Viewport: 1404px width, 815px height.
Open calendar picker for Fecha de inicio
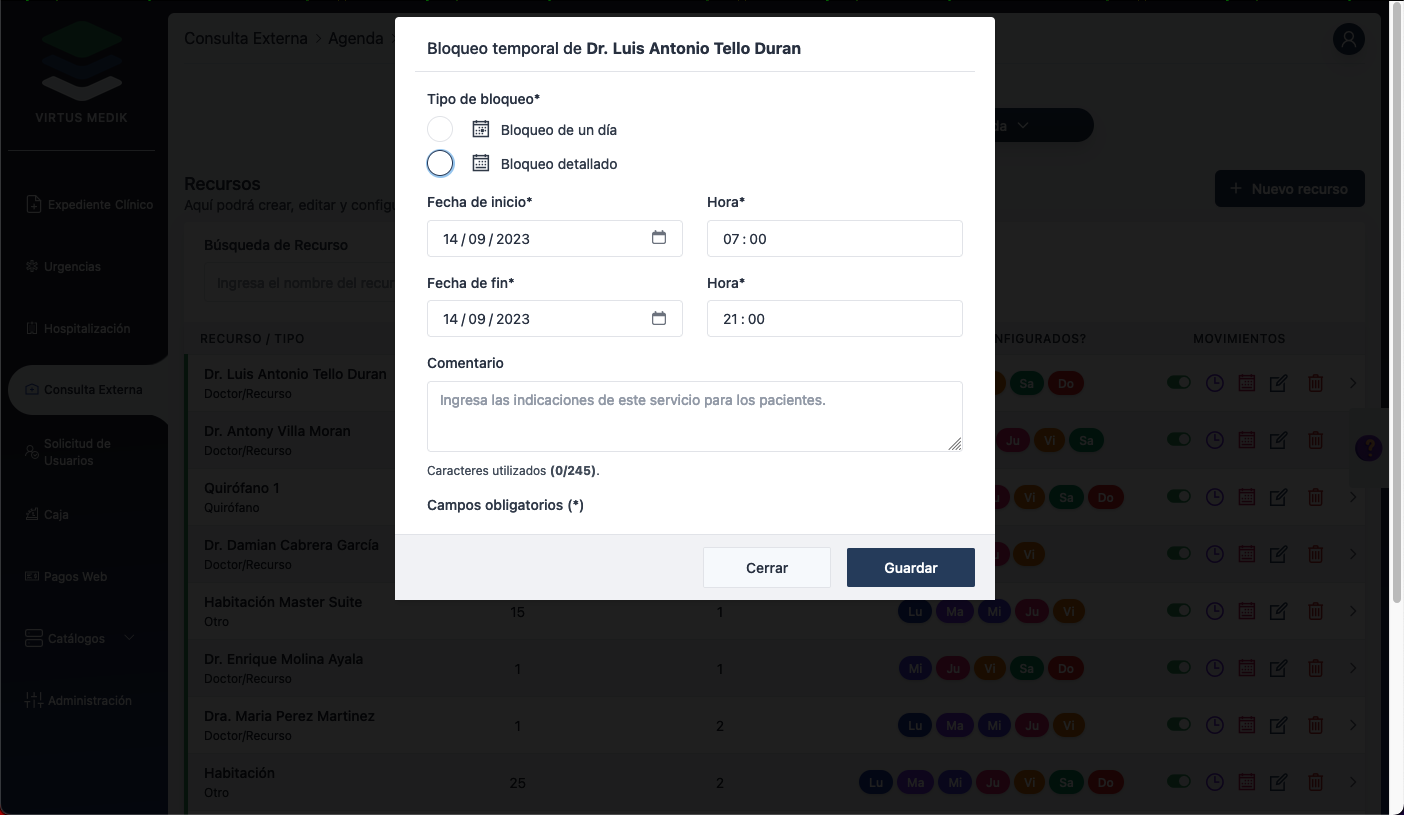pyautogui.click(x=659, y=238)
